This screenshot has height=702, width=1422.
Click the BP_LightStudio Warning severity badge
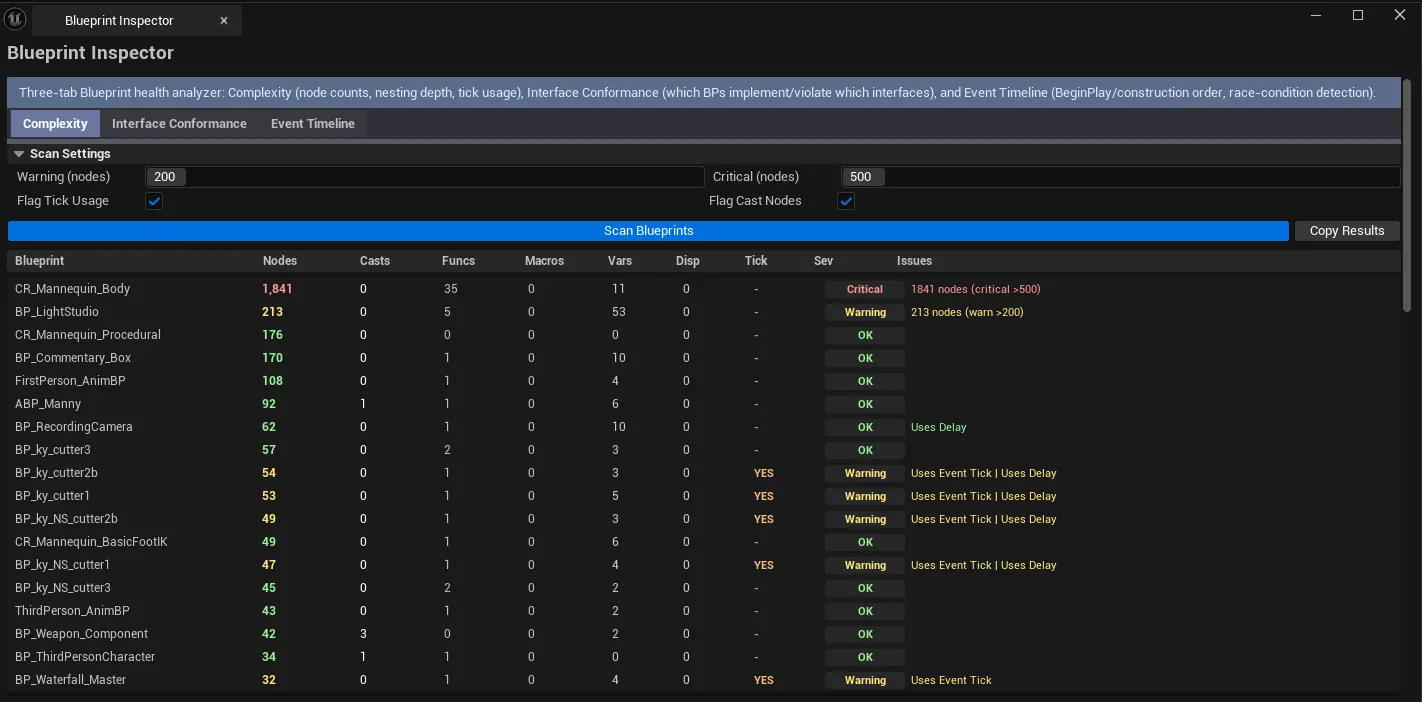[865, 312]
